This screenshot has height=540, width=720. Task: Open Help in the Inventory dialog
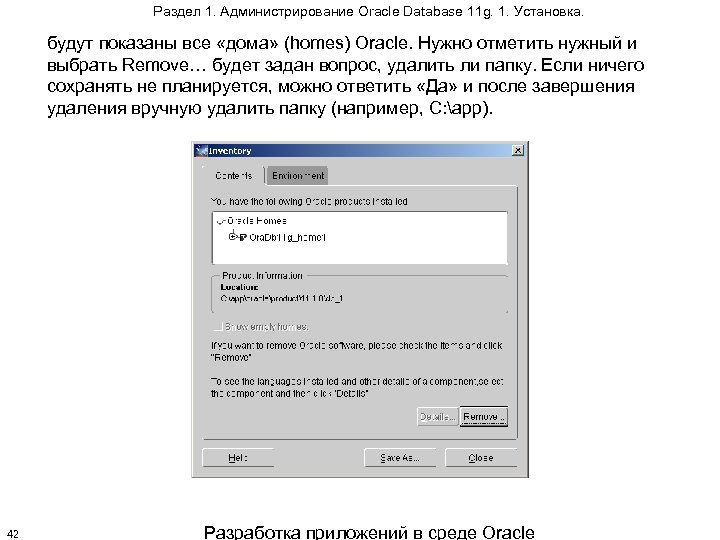pos(238,458)
